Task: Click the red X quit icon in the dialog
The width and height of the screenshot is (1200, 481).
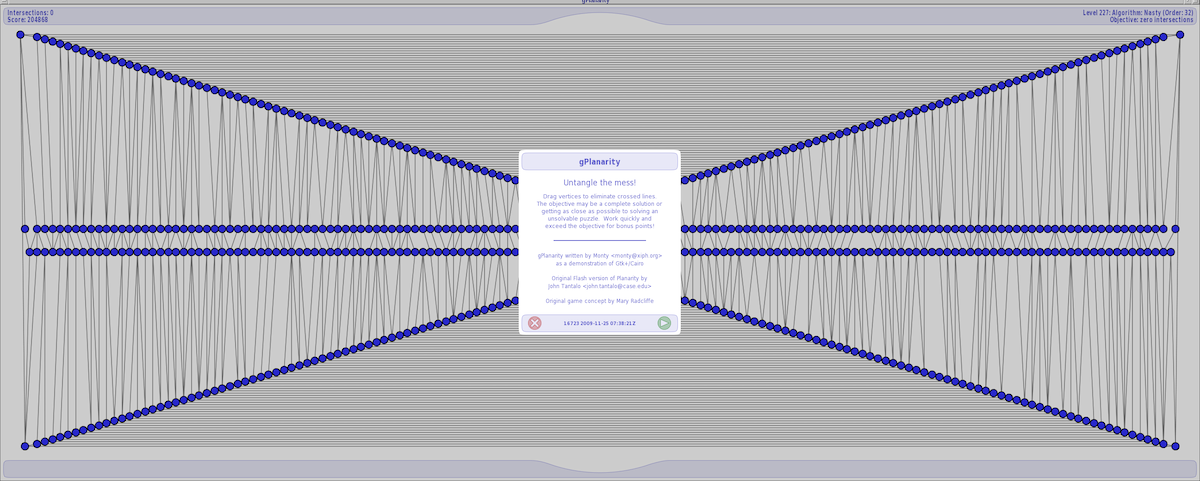Action: (x=535, y=323)
